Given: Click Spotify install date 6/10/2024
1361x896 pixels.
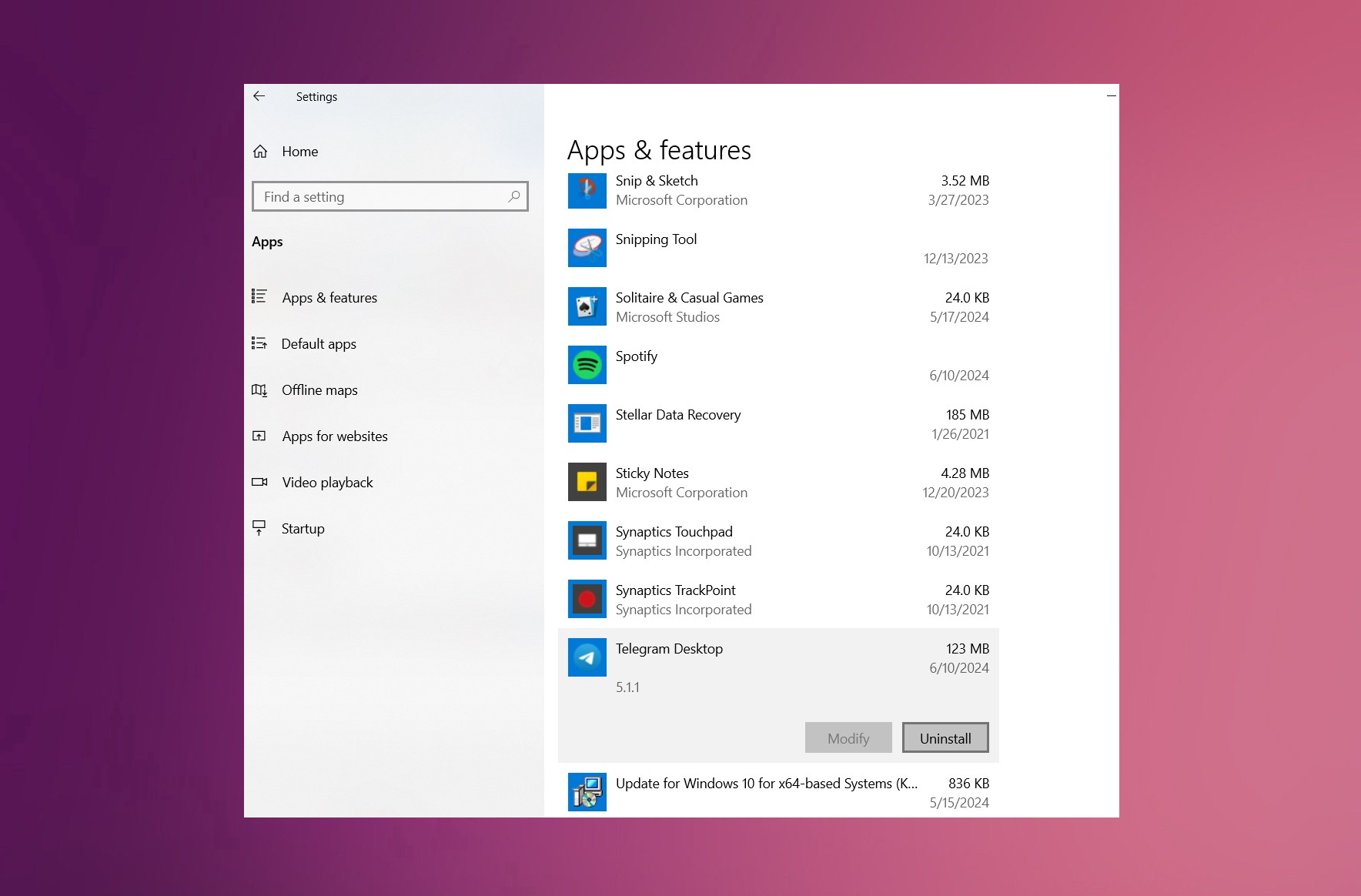Looking at the screenshot, I should pyautogui.click(x=959, y=376).
